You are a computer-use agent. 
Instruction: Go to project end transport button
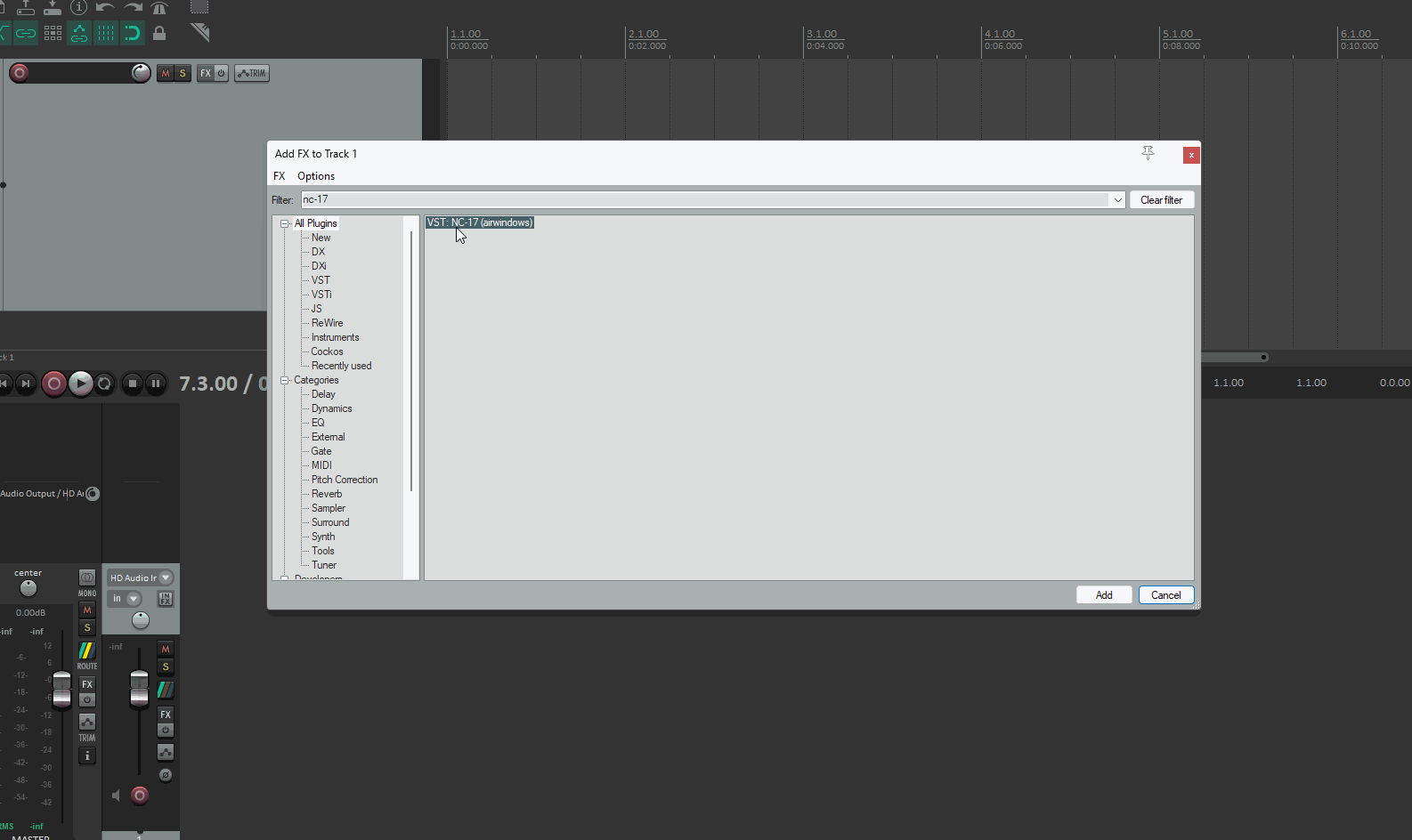26,384
